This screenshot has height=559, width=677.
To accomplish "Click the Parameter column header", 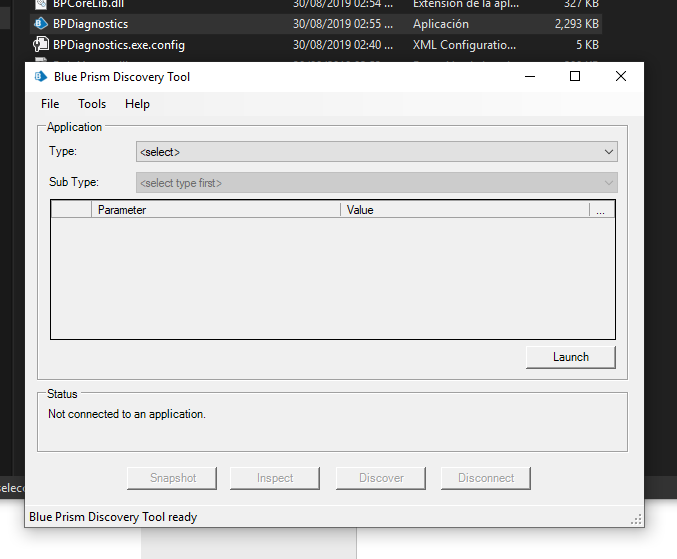I will pyautogui.click(x=216, y=210).
